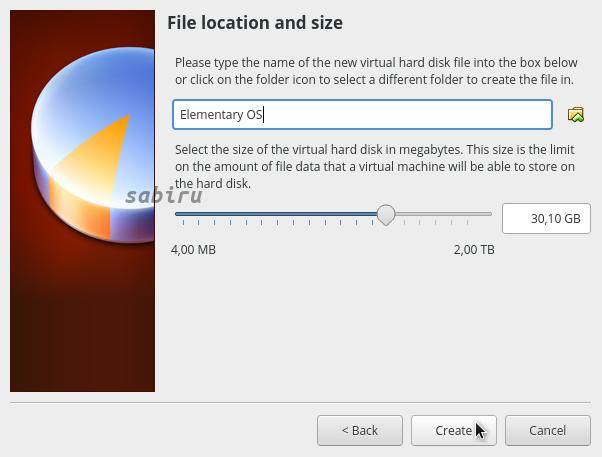Click the disk size slider handle
Viewport: 602px width, 457px height.
click(x=386, y=215)
